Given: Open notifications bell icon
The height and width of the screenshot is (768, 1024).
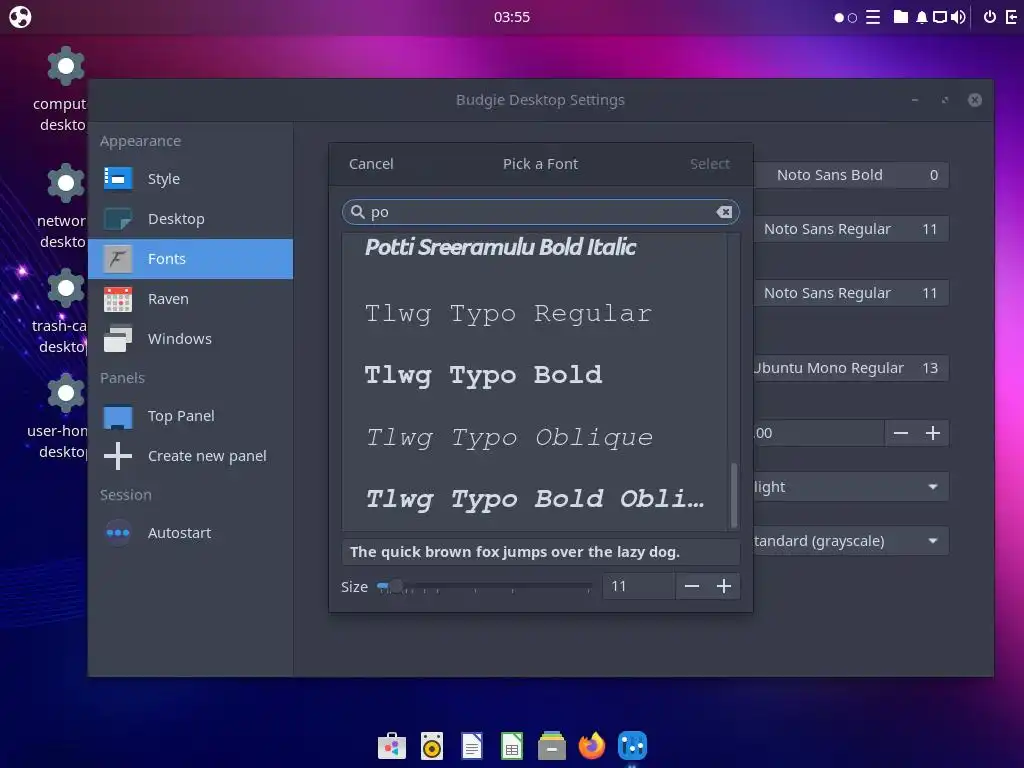Looking at the screenshot, I should pos(921,18).
